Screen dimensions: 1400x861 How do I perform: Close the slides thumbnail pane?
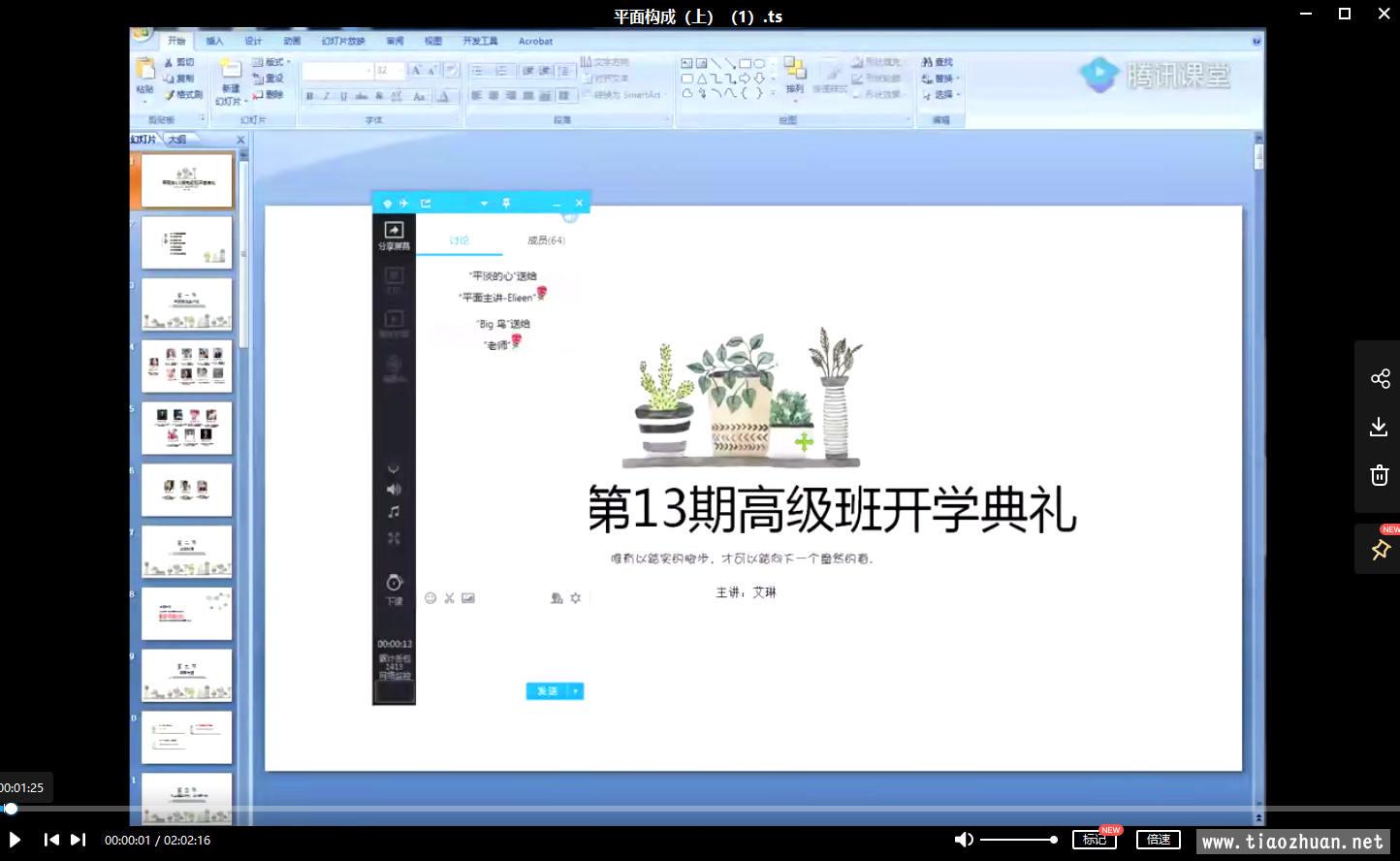[x=240, y=140]
